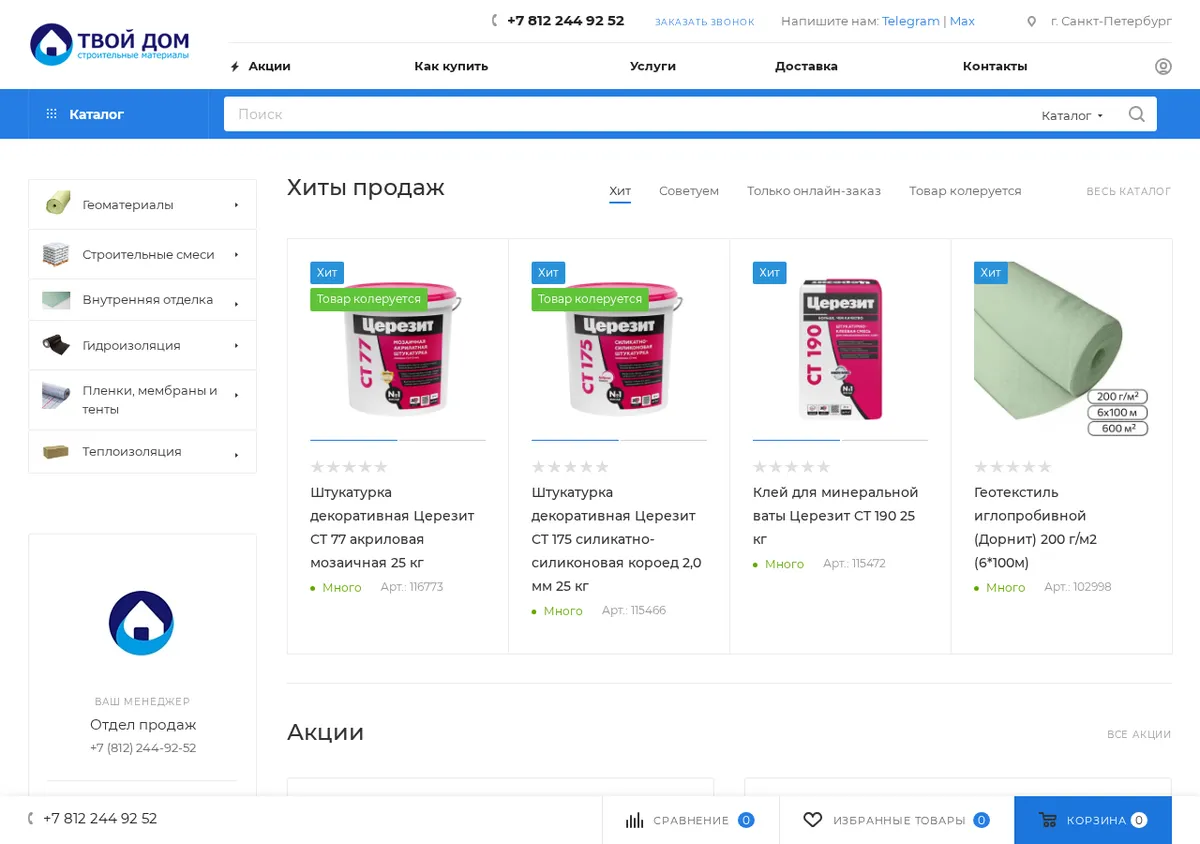This screenshot has width=1200, height=844.
Task: Rate the Церезит CT 77 product stars
Action: pyautogui.click(x=349, y=467)
